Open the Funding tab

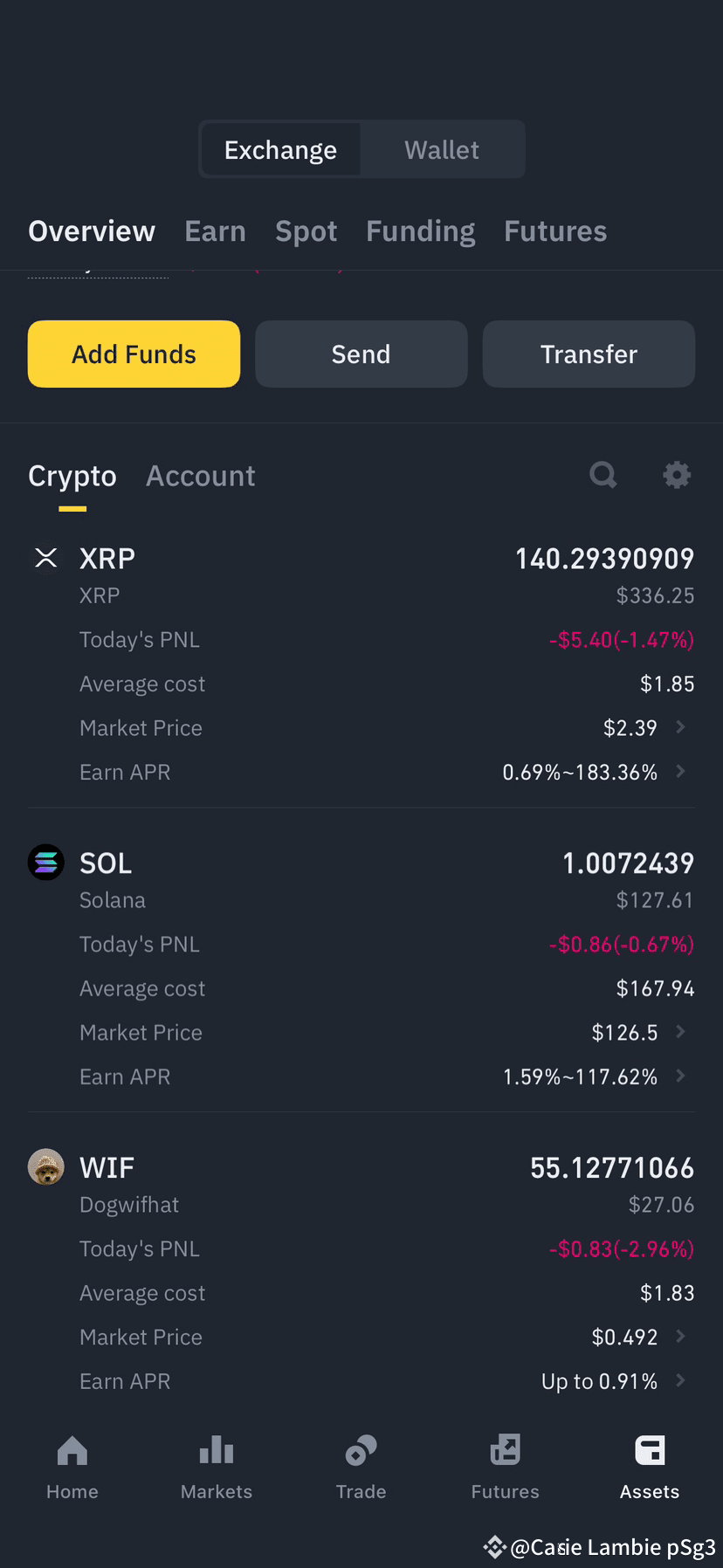[421, 231]
